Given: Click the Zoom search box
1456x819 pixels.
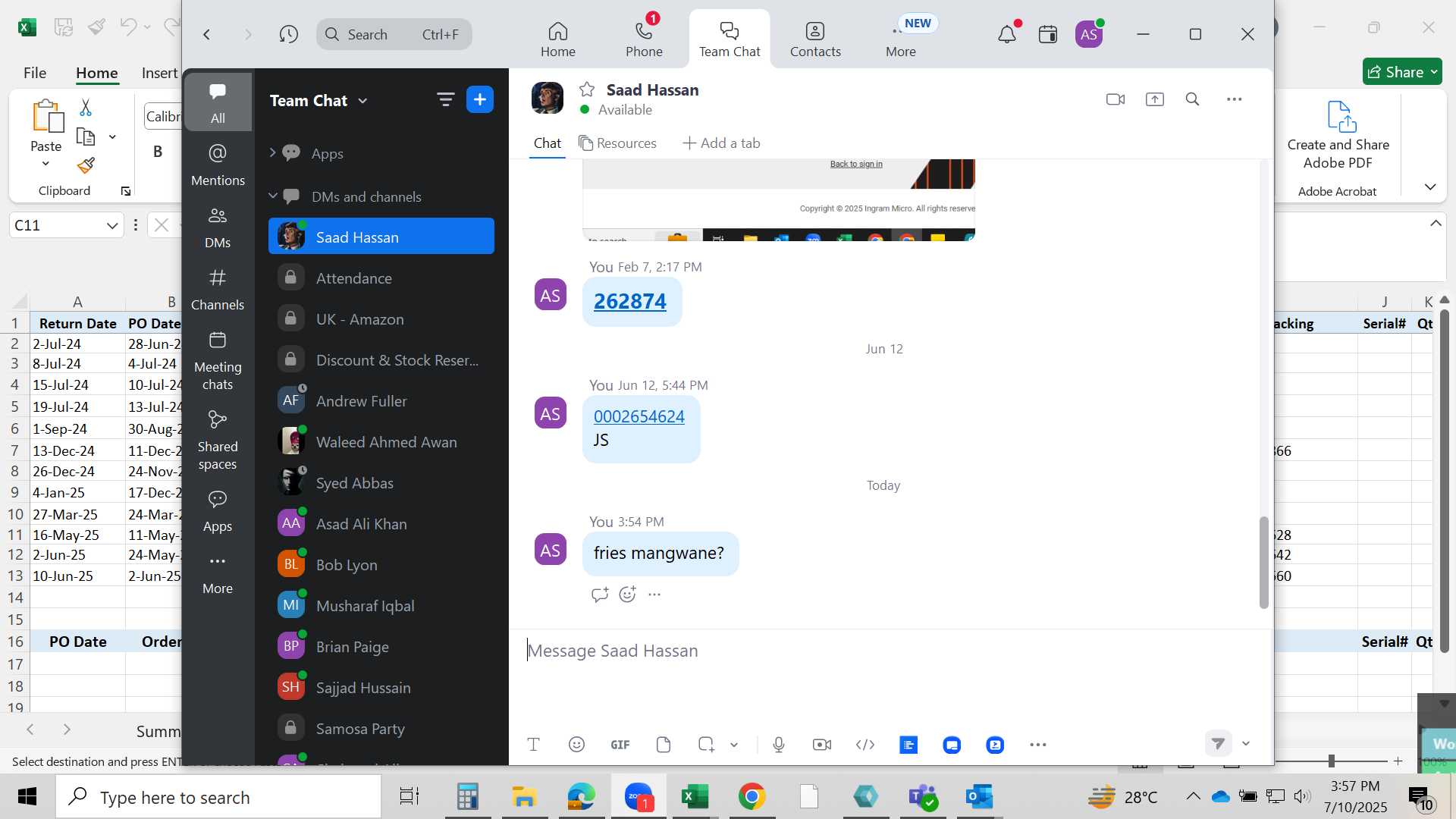Looking at the screenshot, I should point(394,34).
